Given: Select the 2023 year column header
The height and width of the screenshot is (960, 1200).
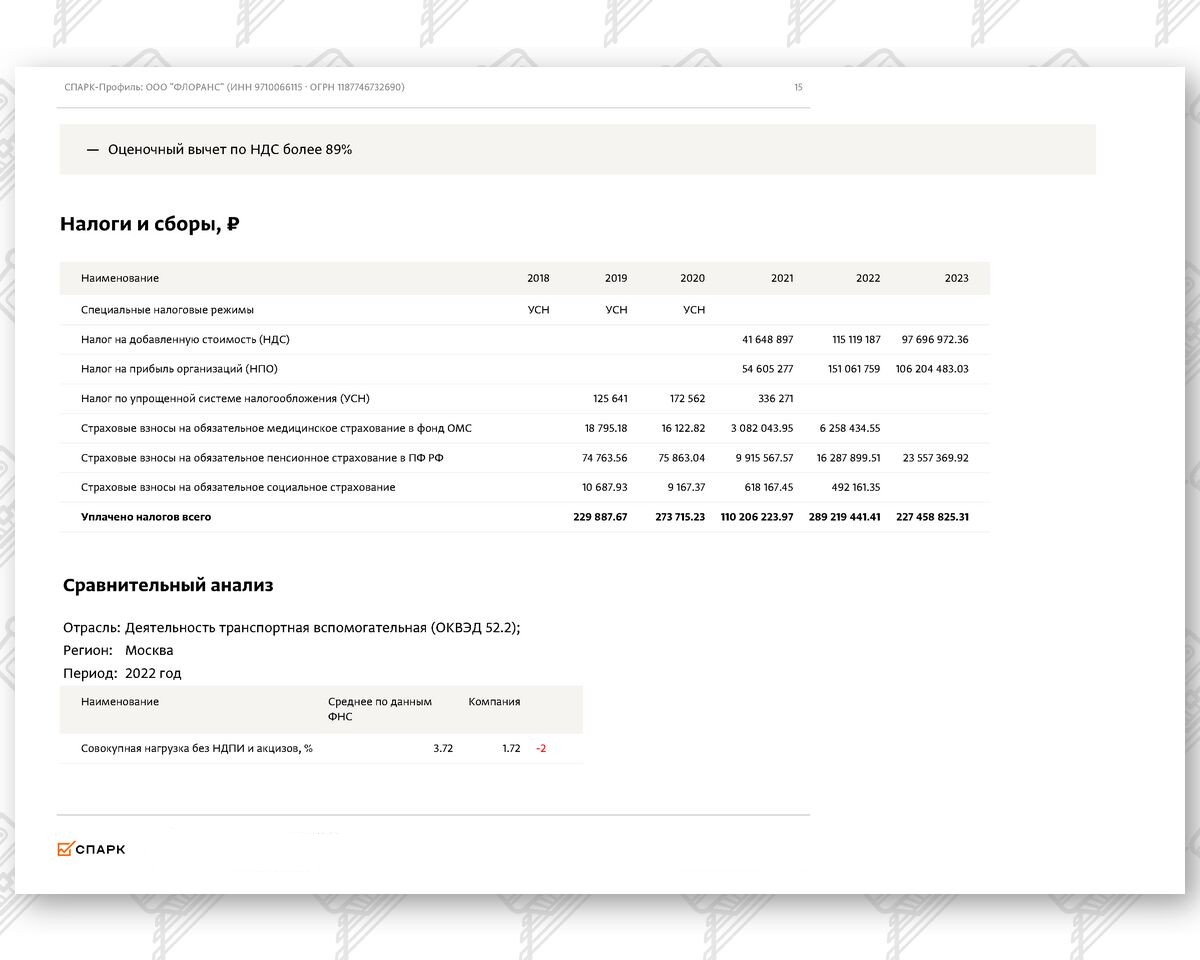Looking at the screenshot, I should coord(956,278).
